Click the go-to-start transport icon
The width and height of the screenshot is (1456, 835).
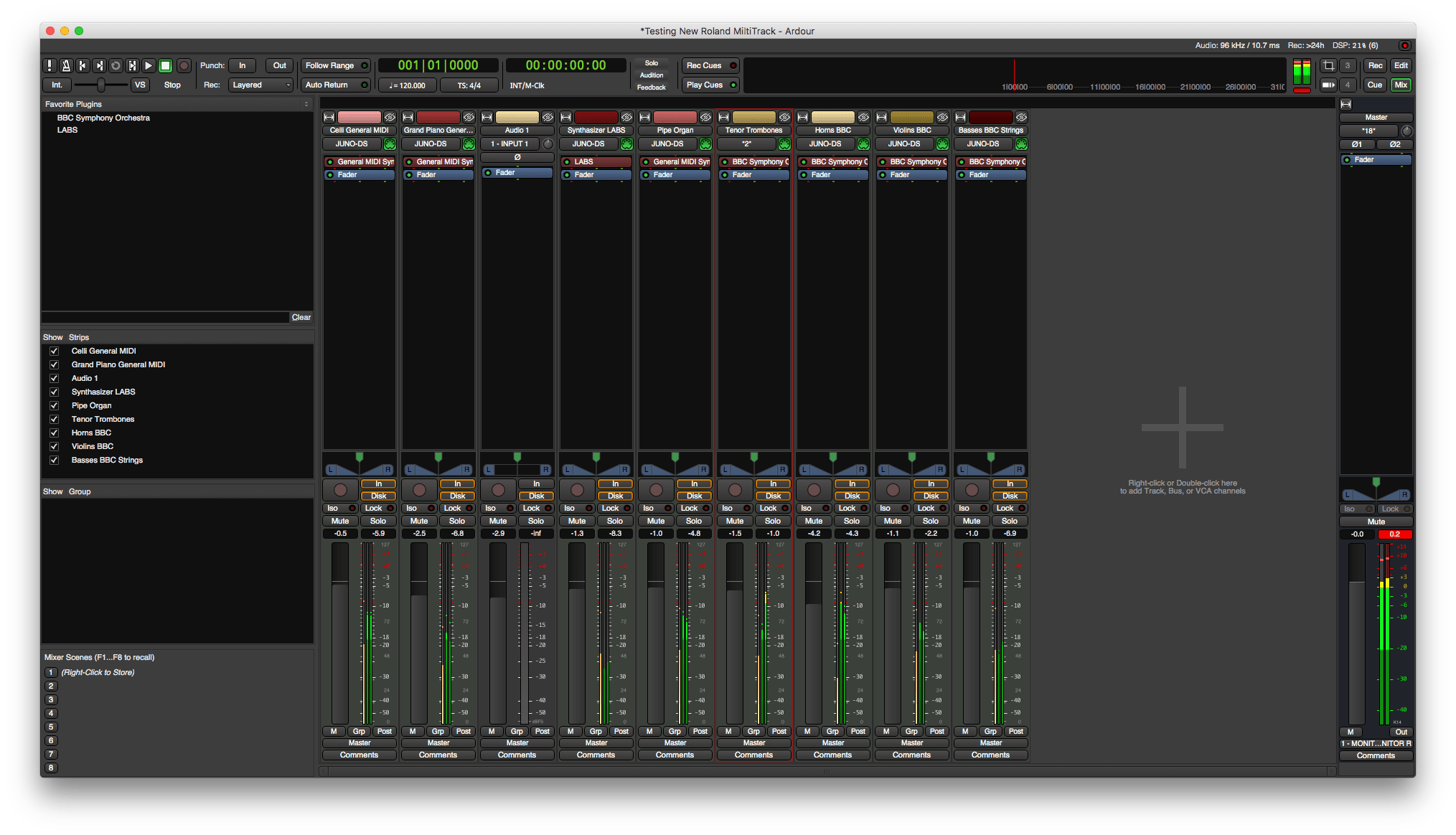[x=83, y=65]
